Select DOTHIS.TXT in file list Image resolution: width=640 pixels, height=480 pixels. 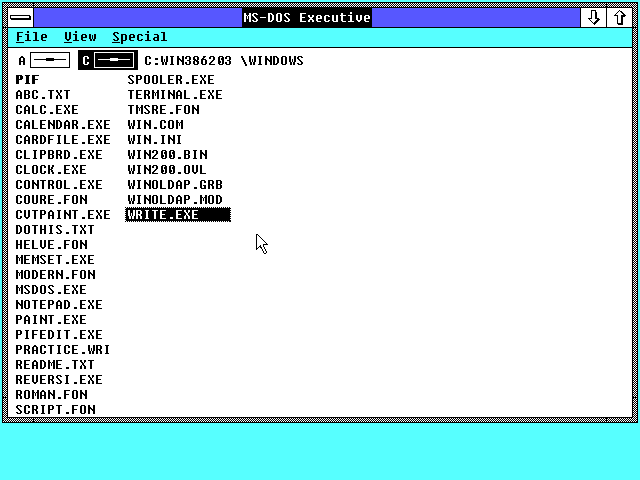(55, 230)
